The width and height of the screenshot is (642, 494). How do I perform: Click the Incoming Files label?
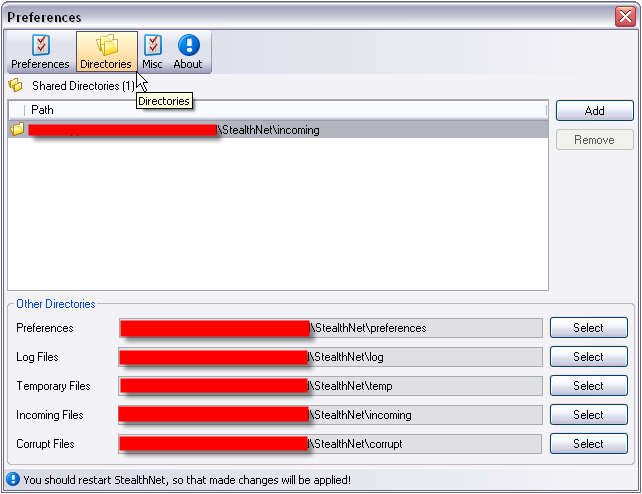click(x=50, y=415)
